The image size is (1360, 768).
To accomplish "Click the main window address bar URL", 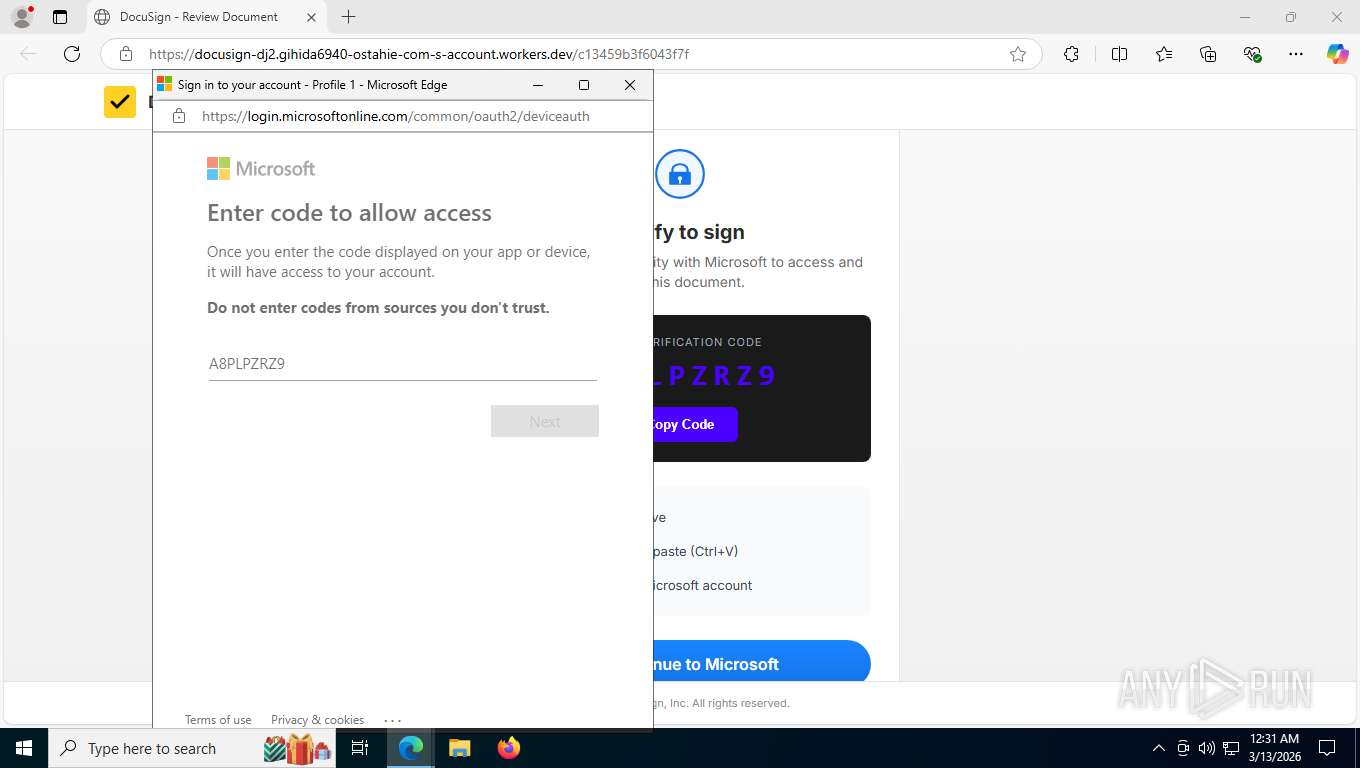I will (x=419, y=54).
